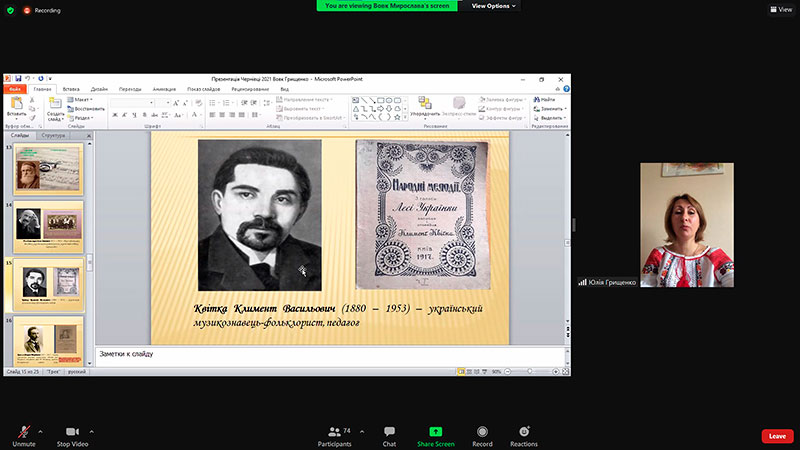Switch to the Вставка ribbon tab

(71, 89)
